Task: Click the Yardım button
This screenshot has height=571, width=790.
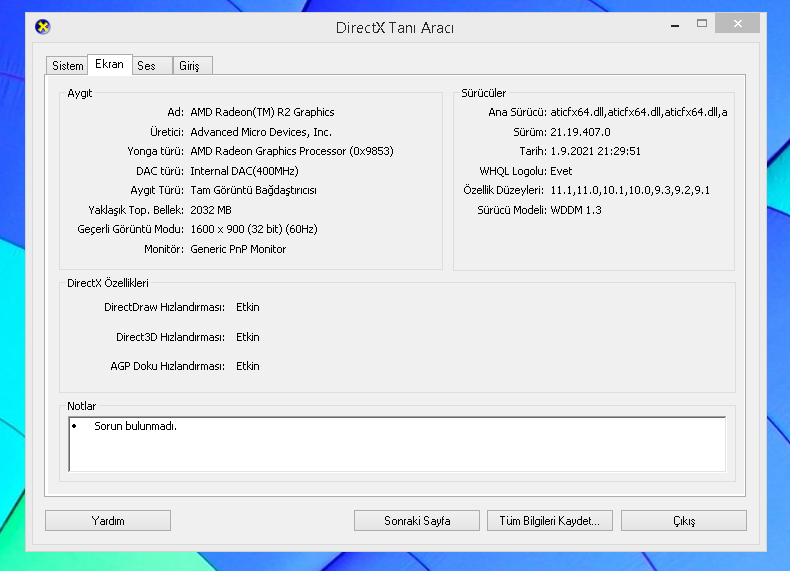Action: click(x=108, y=521)
